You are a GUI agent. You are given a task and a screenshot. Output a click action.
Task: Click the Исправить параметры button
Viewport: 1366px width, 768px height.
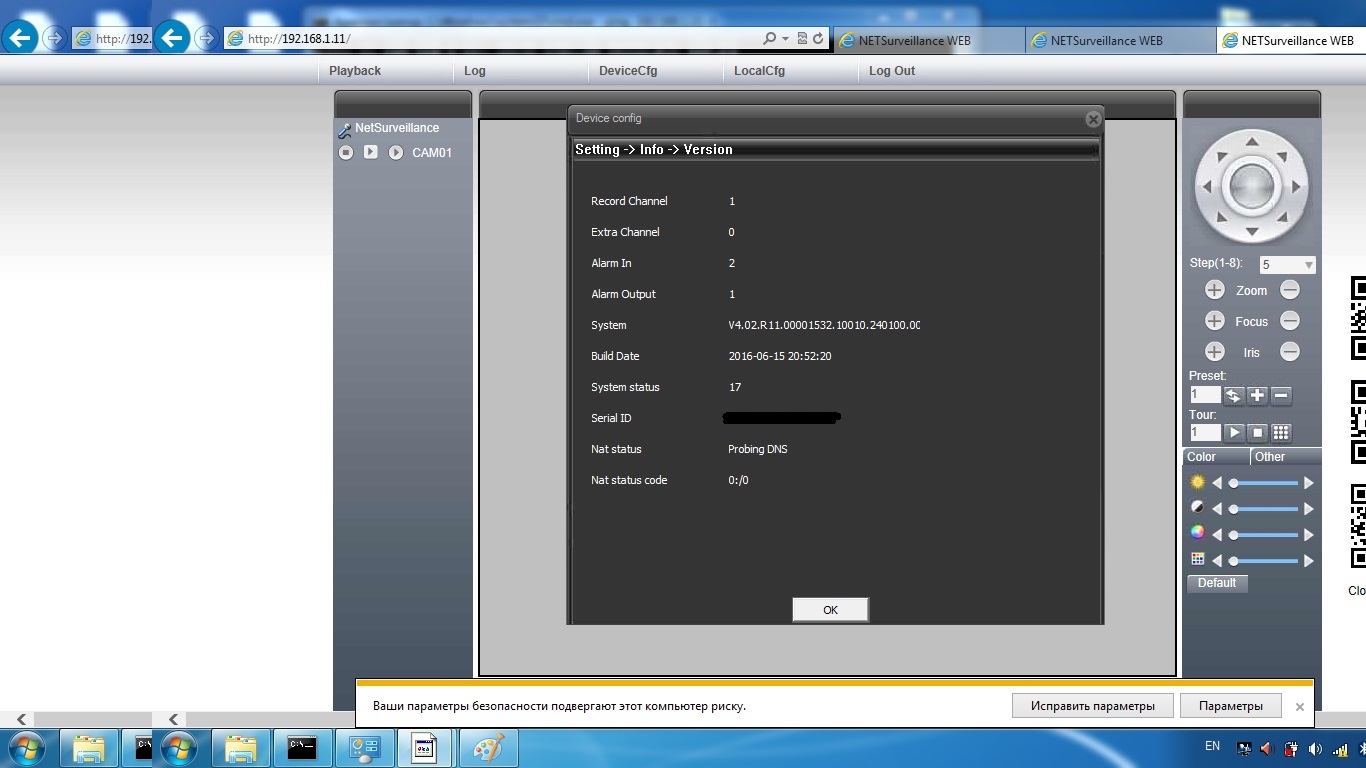point(1091,706)
